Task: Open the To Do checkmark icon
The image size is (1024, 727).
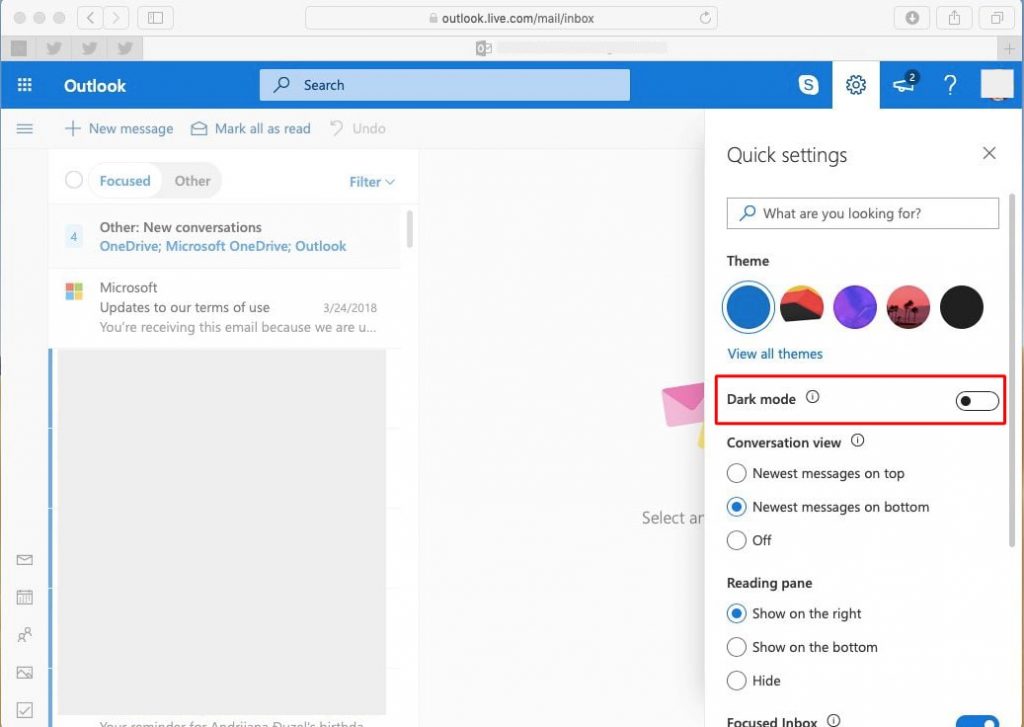Action: (x=25, y=709)
